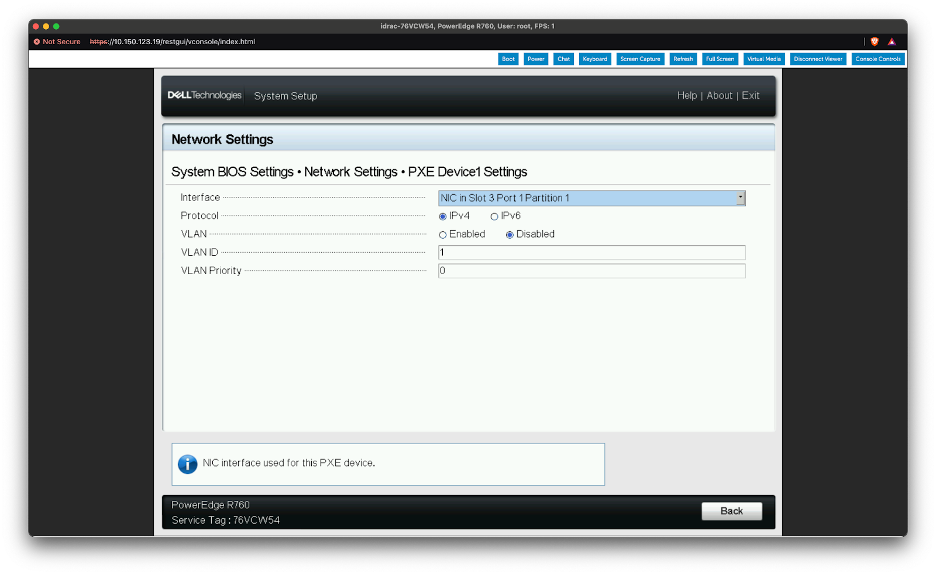The height and width of the screenshot is (574, 936).
Task: Open the Help menu link
Action: [687, 96]
